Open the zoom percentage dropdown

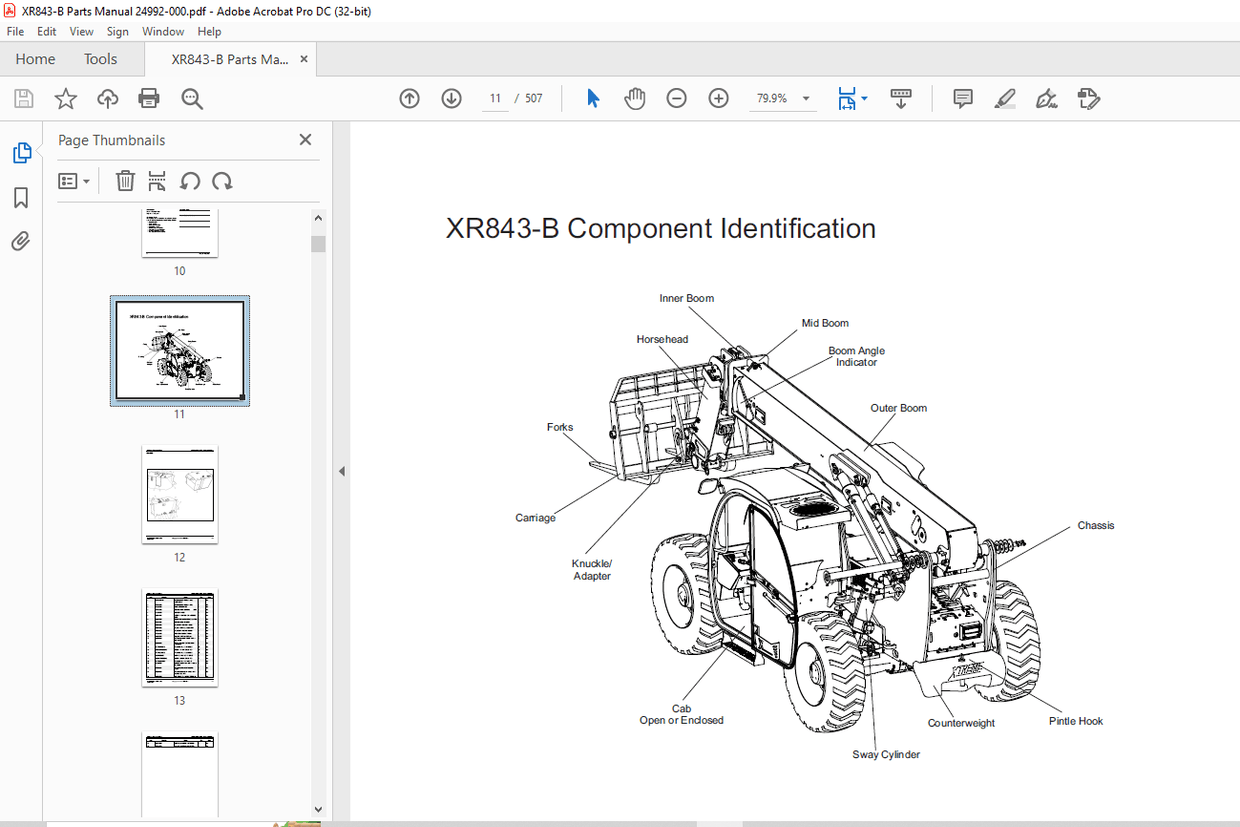pyautogui.click(x=806, y=98)
